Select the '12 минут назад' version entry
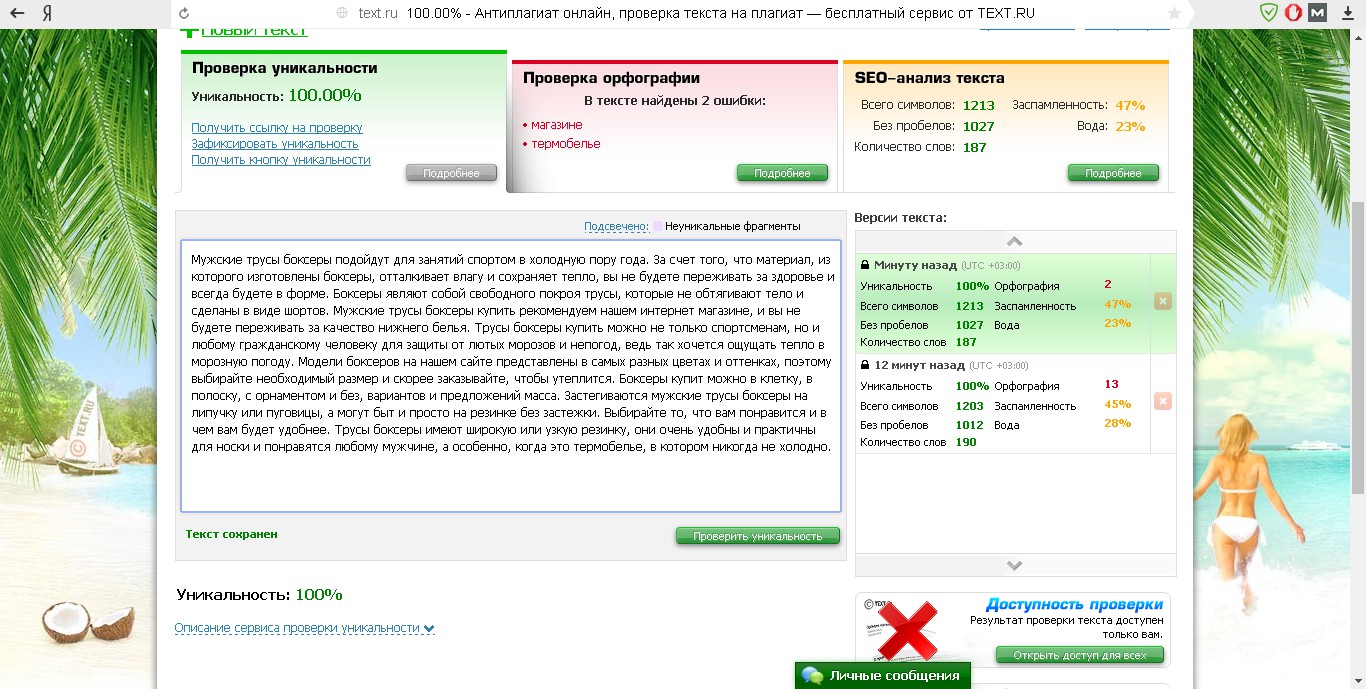 pos(1002,404)
